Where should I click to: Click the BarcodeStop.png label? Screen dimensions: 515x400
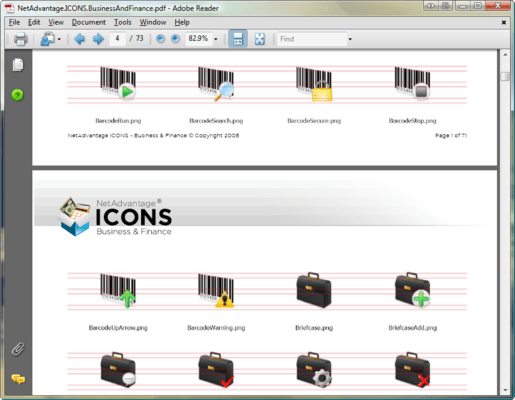(412, 121)
